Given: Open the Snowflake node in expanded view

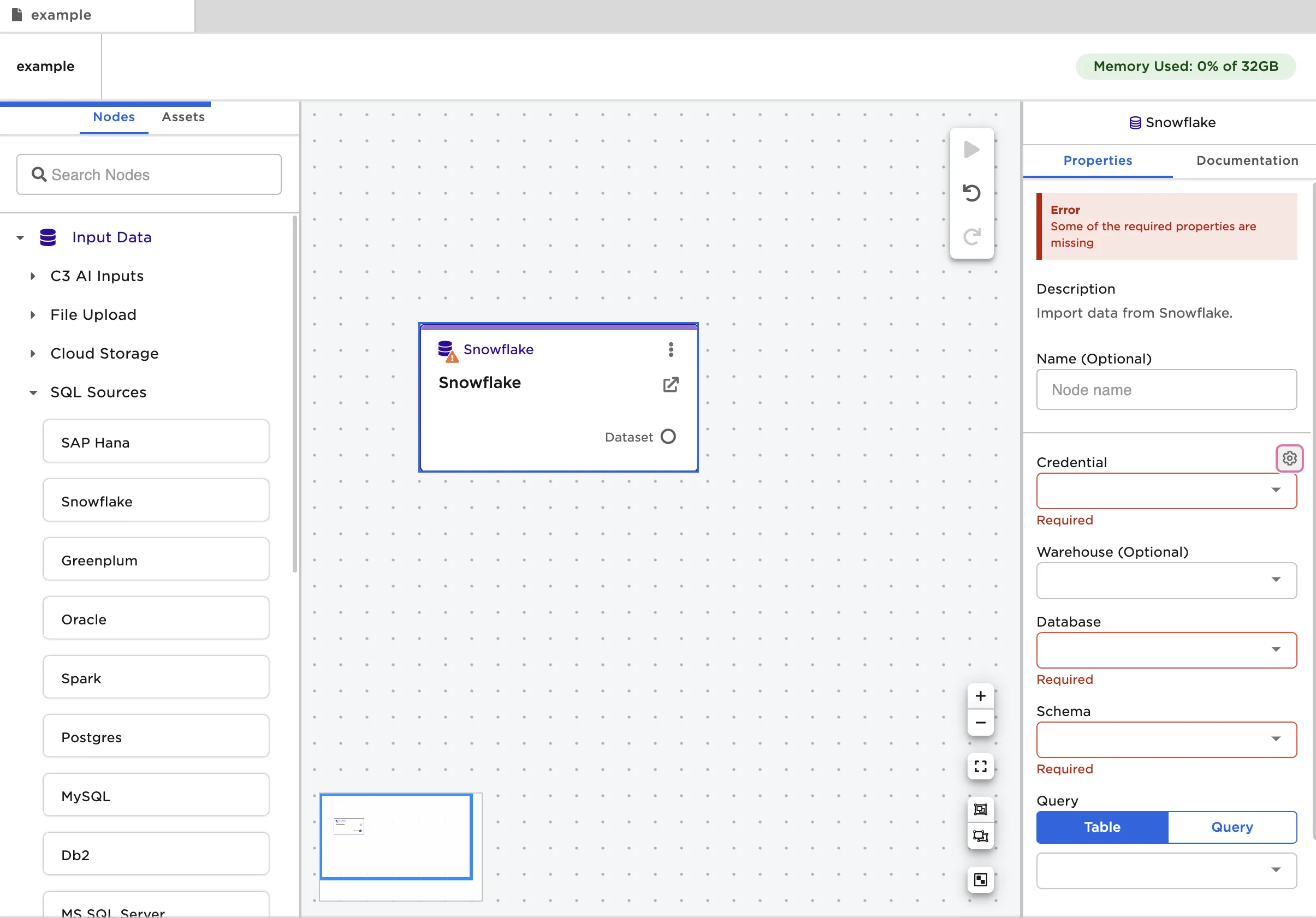Looking at the screenshot, I should 671,385.
